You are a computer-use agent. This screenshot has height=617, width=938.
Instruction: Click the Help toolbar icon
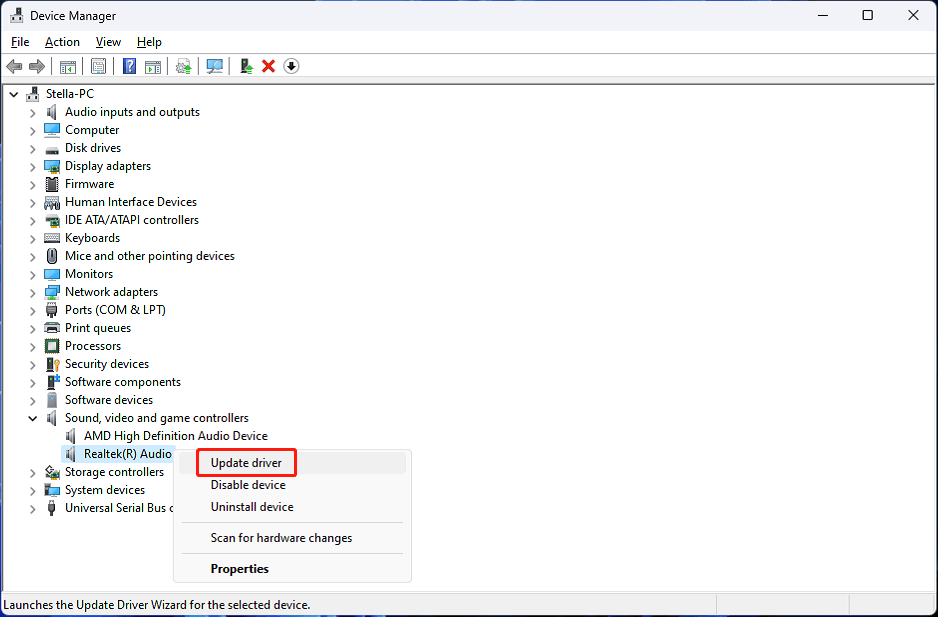(x=128, y=66)
